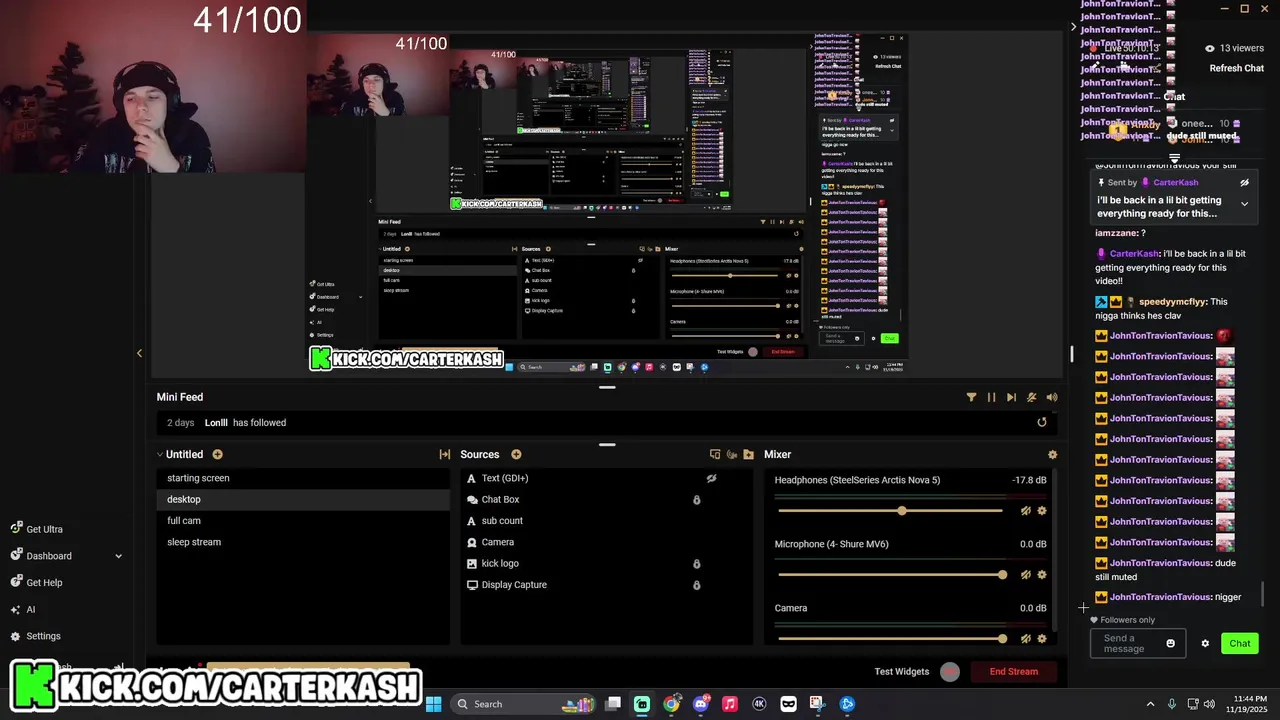Click the Windows taskbar Search box
This screenshot has height=720, width=1280.
[x=525, y=704]
